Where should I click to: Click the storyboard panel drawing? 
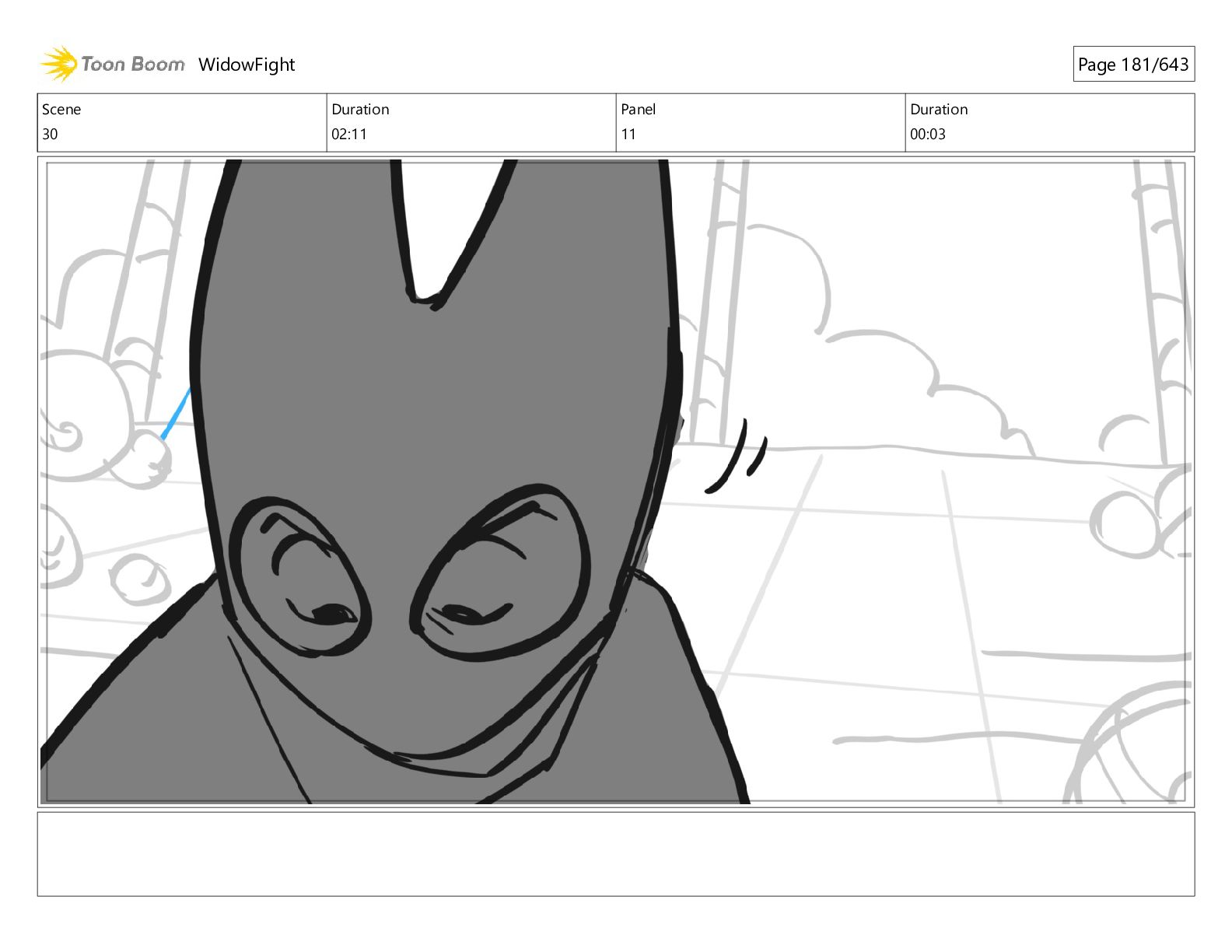click(616, 481)
